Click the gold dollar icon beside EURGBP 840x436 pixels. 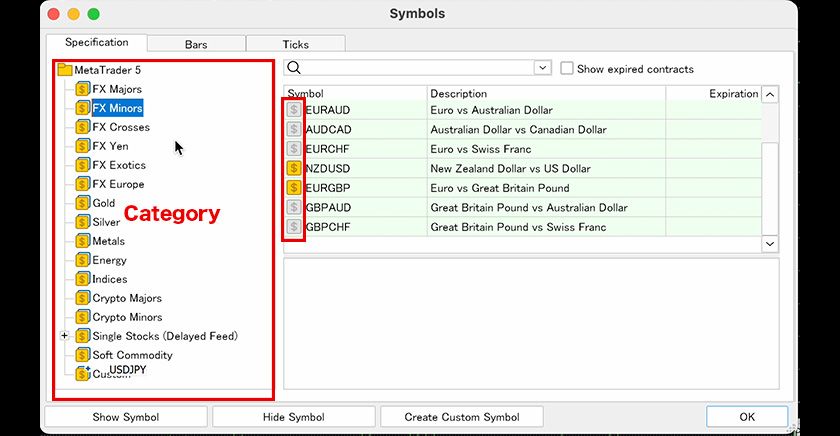click(x=294, y=188)
